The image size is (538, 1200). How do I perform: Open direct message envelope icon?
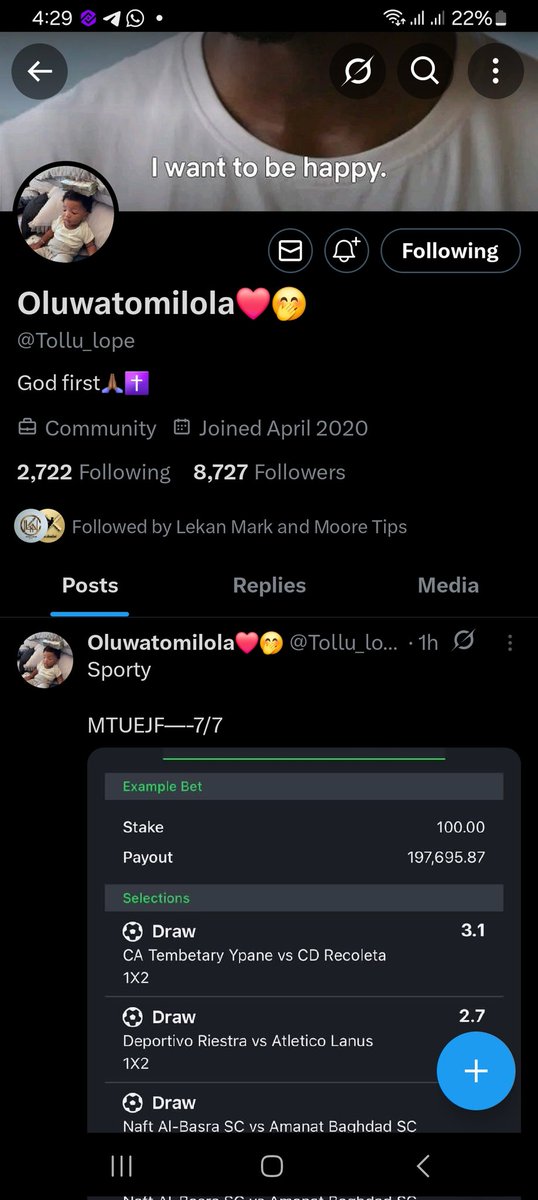click(290, 251)
